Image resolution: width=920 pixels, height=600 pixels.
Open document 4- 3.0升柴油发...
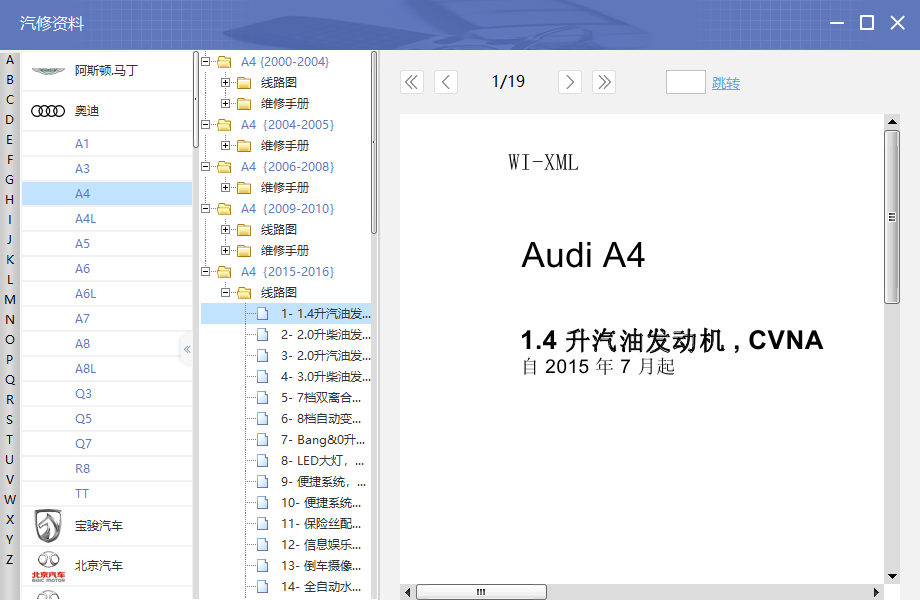click(326, 377)
